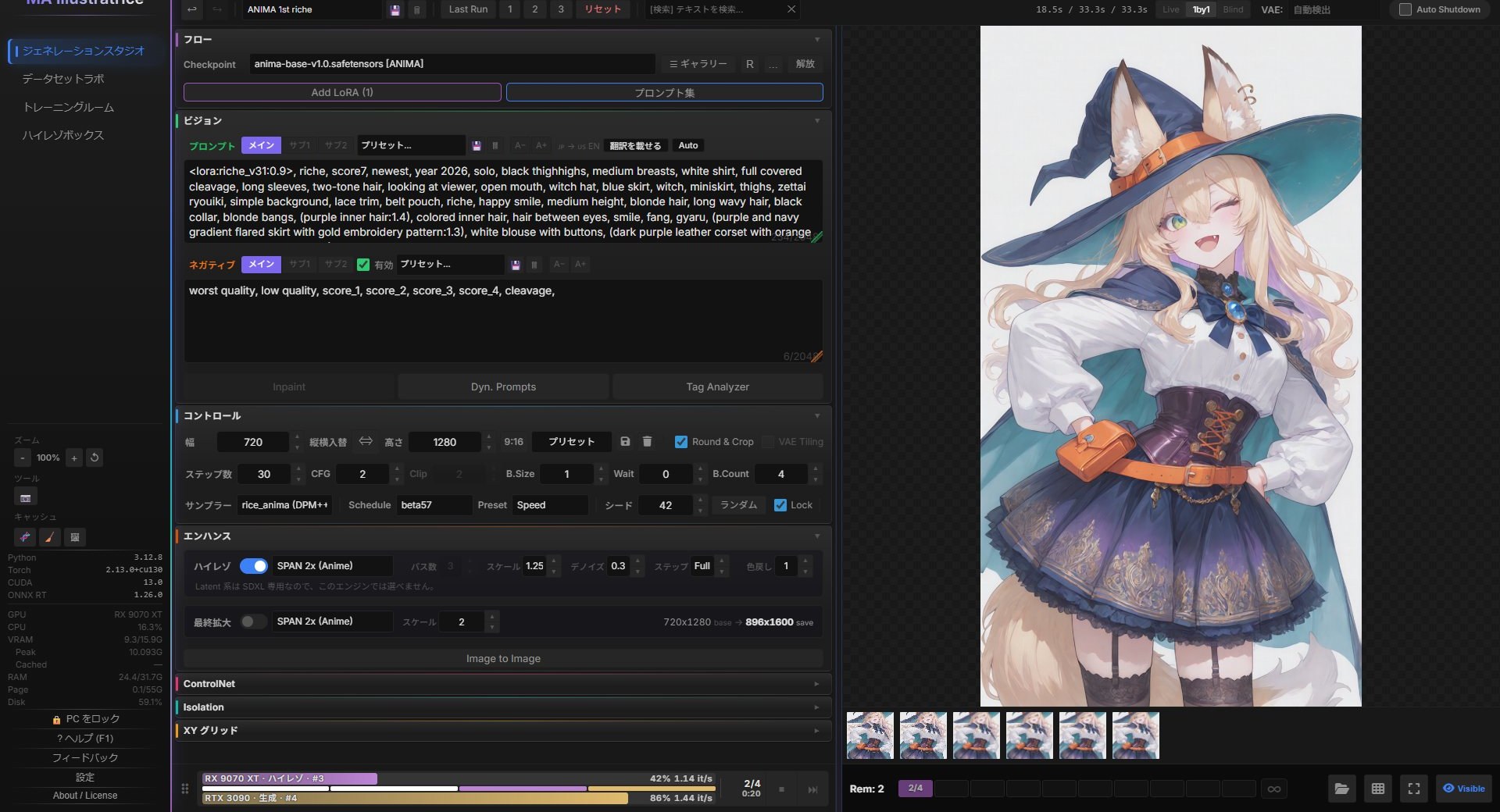Screen dimensions: 1500x812
Task: Disable the negative prompt 有効 checkbox
Action: click(363, 265)
